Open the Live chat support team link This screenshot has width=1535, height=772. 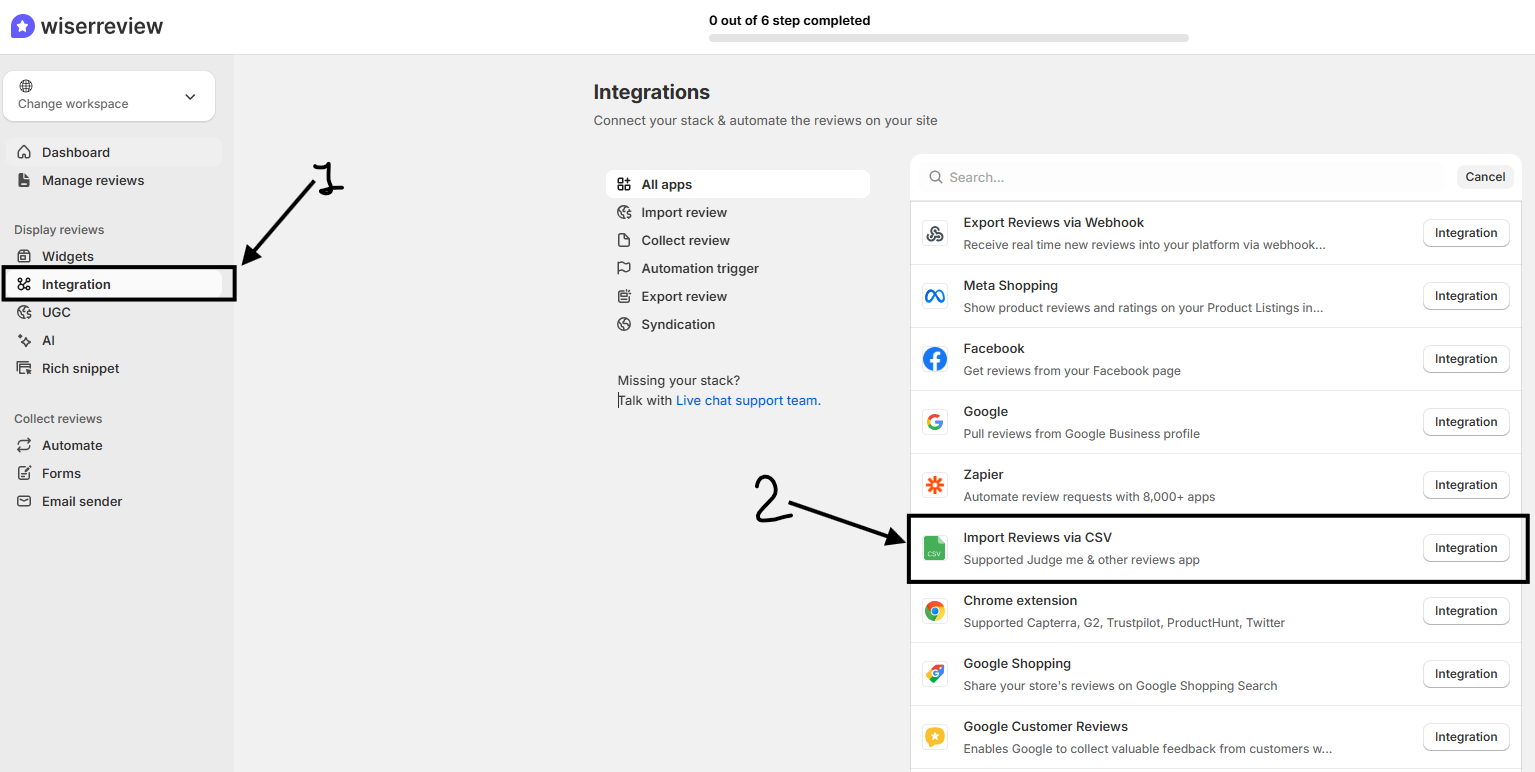click(747, 400)
